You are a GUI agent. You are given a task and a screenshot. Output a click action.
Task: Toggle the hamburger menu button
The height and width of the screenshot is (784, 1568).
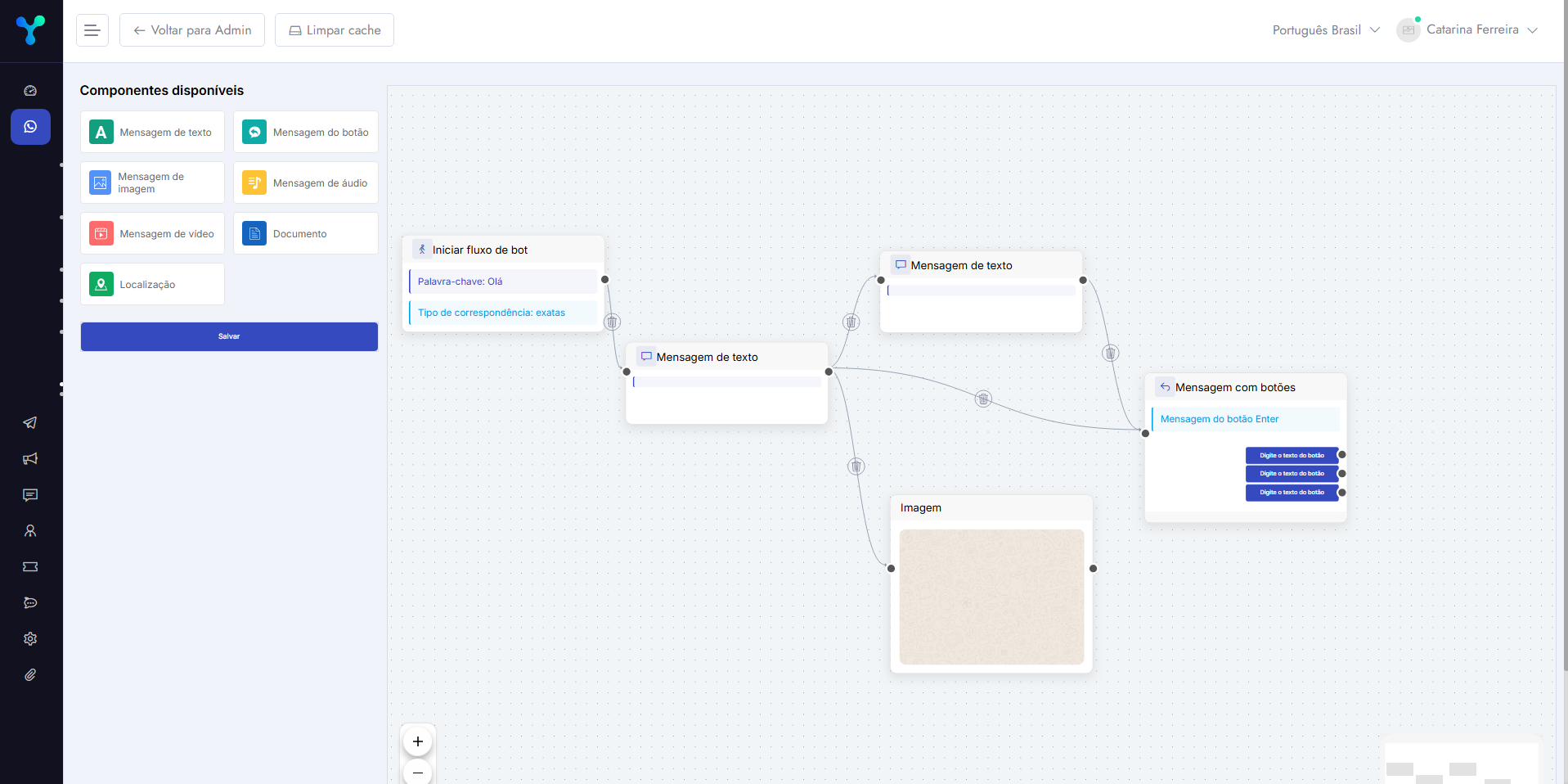tap(92, 30)
